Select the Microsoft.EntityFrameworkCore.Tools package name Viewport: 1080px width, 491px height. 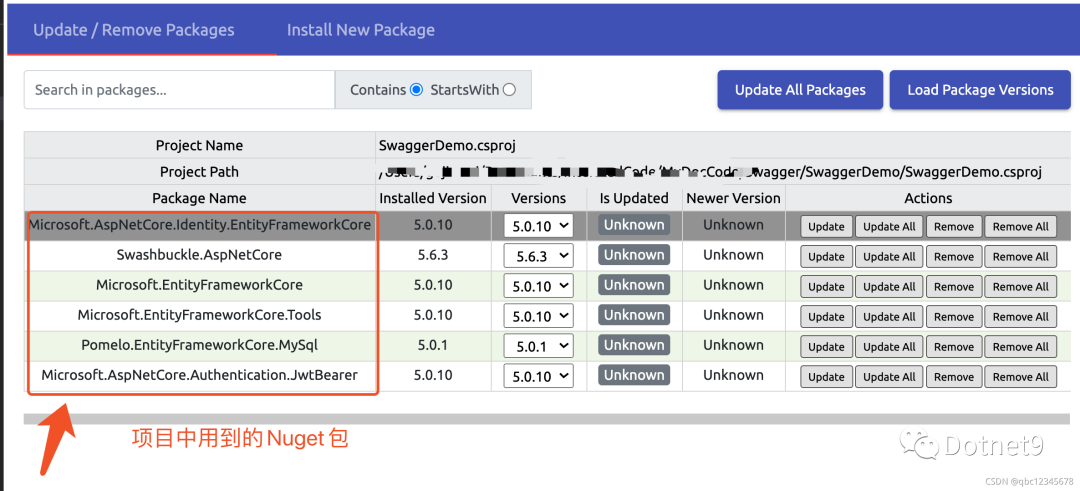click(199, 315)
